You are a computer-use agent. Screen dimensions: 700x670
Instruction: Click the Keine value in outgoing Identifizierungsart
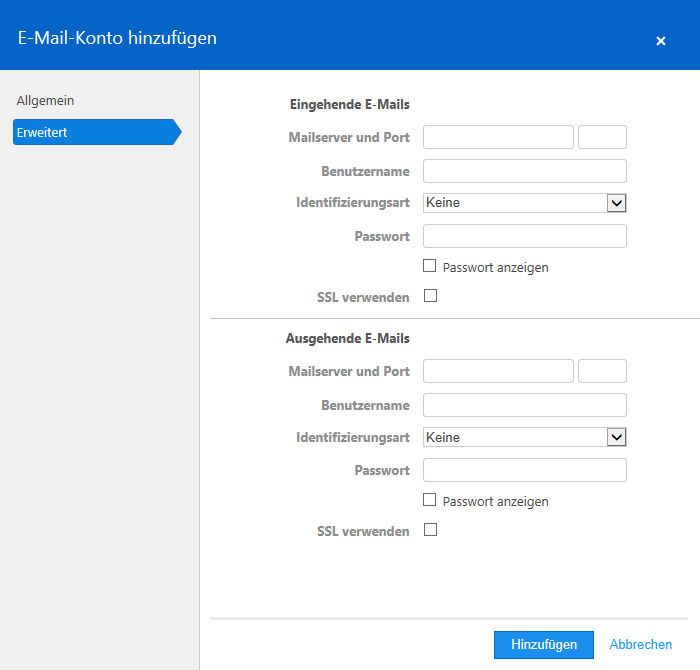click(x=443, y=437)
